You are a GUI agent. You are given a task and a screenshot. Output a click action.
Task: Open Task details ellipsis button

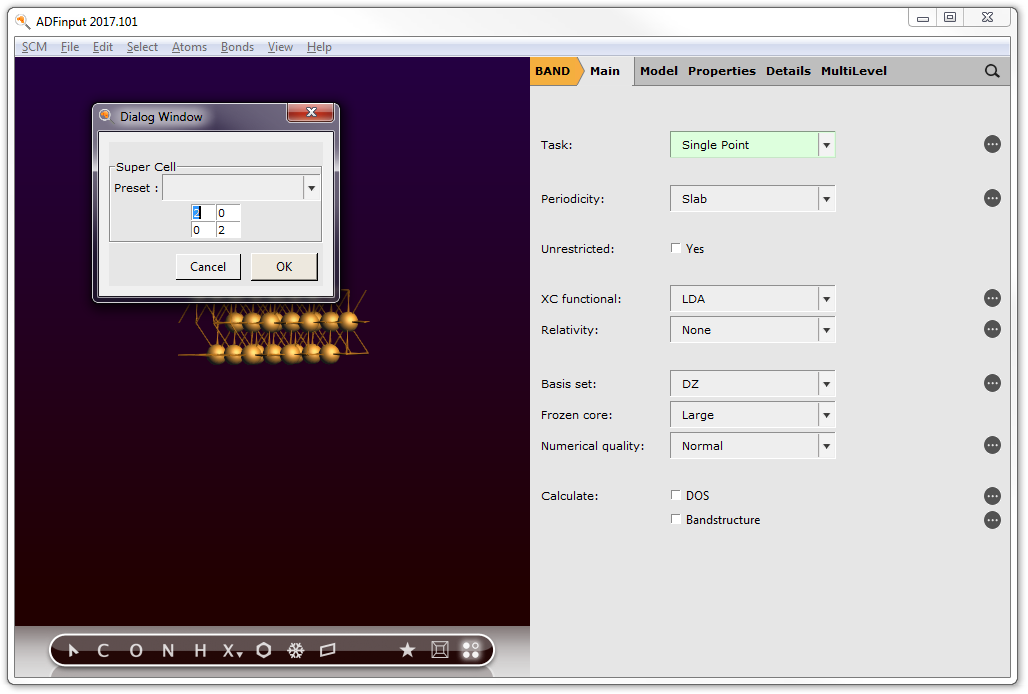click(992, 144)
